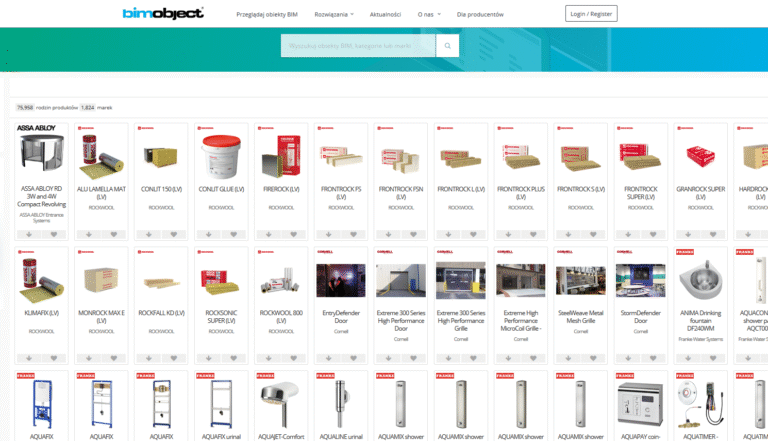
Task: Download ROCKWOOL 800 (LV)
Action: pyautogui.click(x=268, y=358)
